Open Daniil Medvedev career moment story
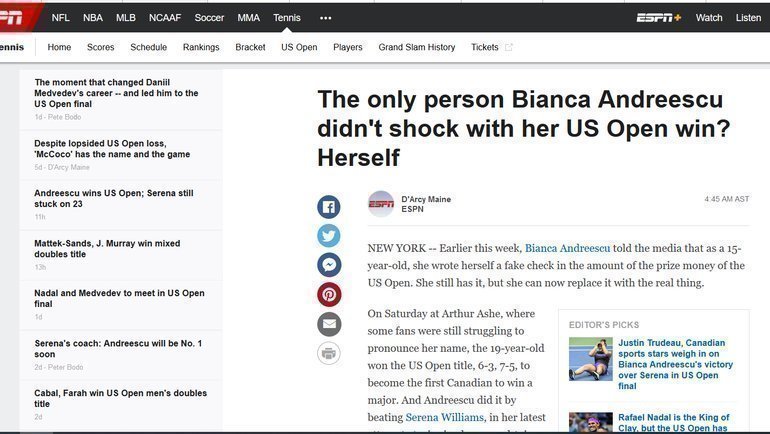This screenshot has width=770, height=434. click(x=116, y=93)
